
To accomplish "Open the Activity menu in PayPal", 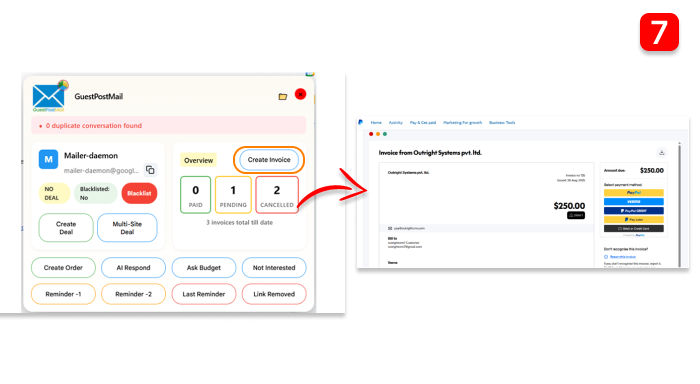I will click(396, 122).
